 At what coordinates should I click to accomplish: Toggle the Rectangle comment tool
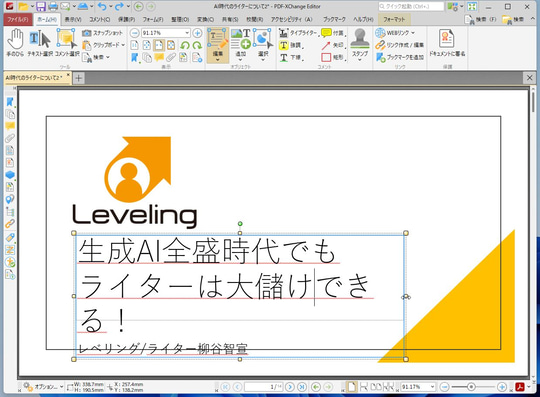(333, 57)
